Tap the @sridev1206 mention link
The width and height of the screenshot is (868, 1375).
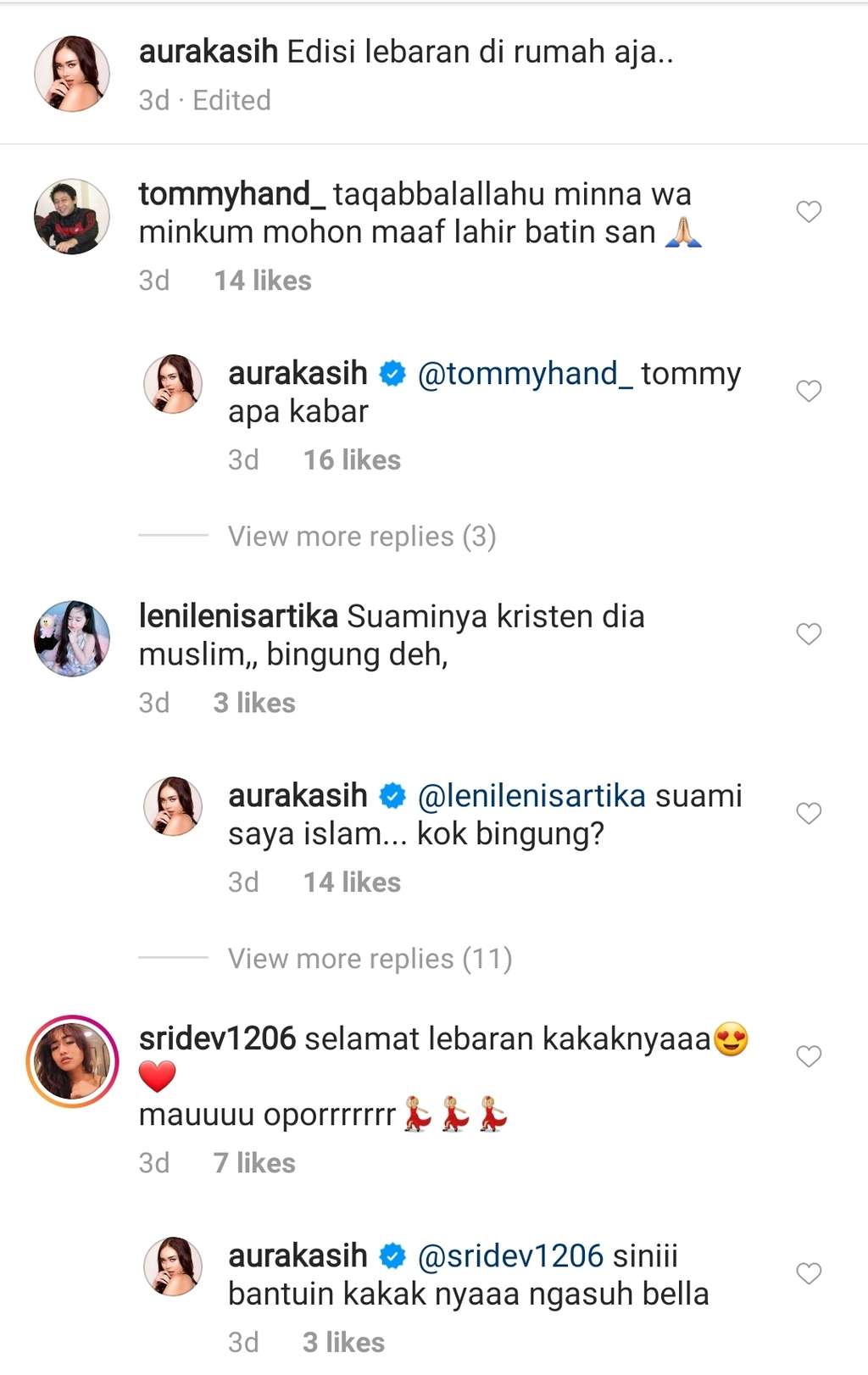pos(510,1255)
